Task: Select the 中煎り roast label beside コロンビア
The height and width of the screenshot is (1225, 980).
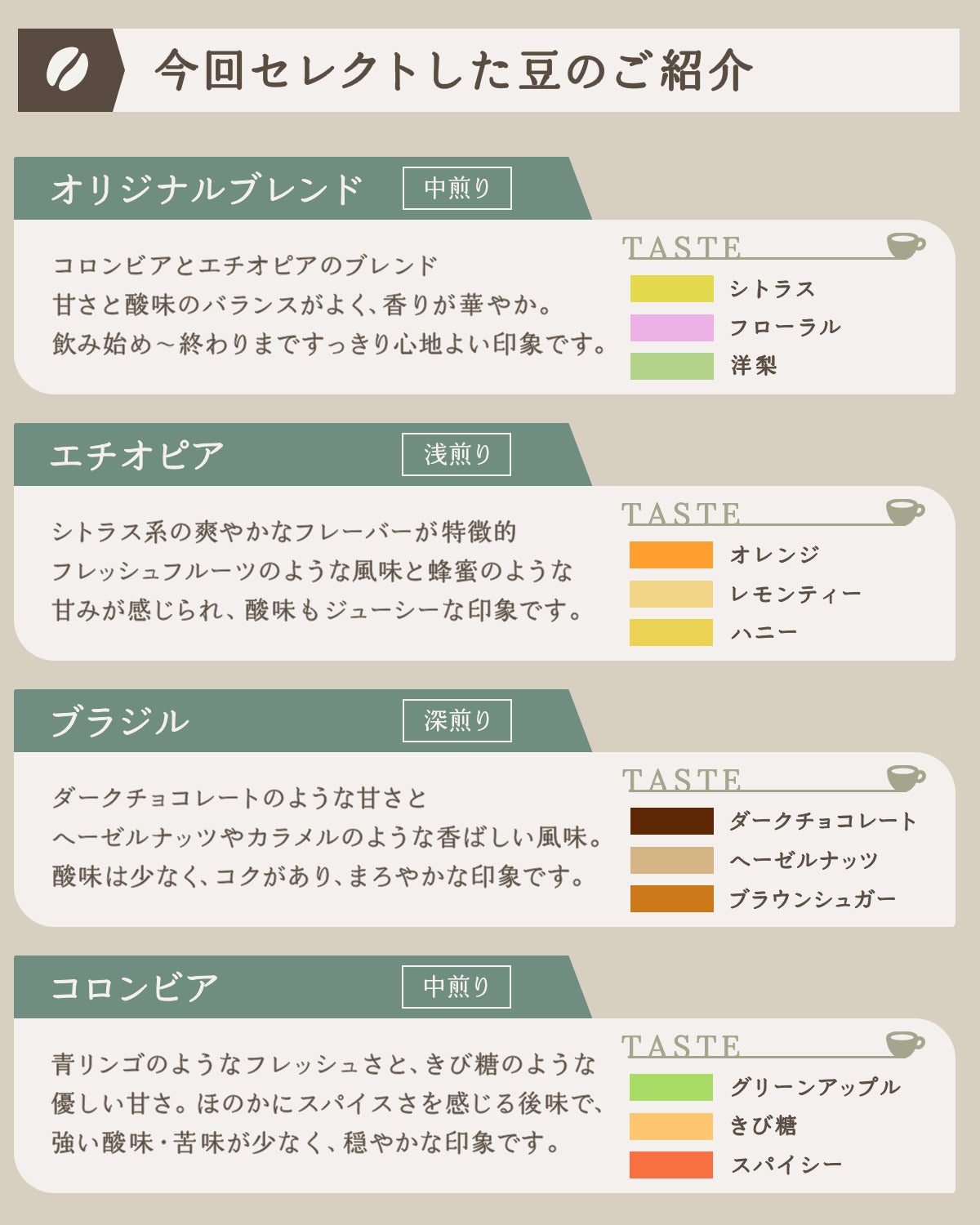Action: point(457,987)
